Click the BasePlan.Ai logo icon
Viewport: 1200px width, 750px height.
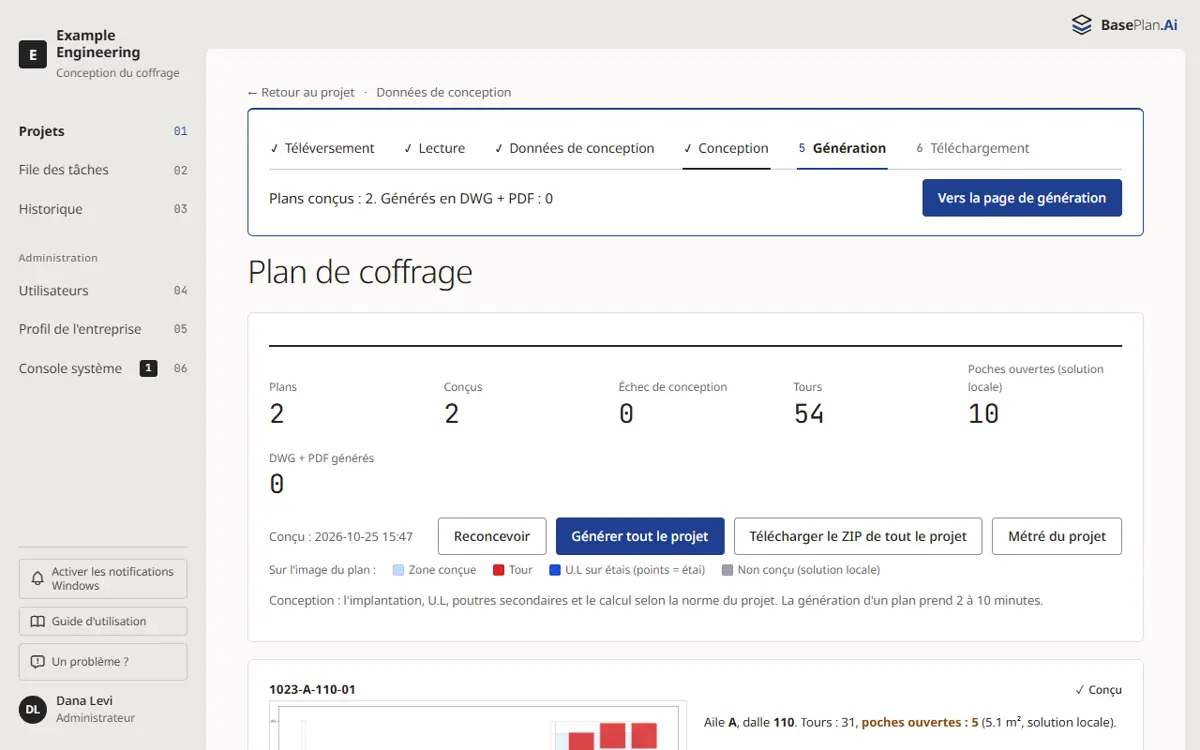click(1081, 25)
